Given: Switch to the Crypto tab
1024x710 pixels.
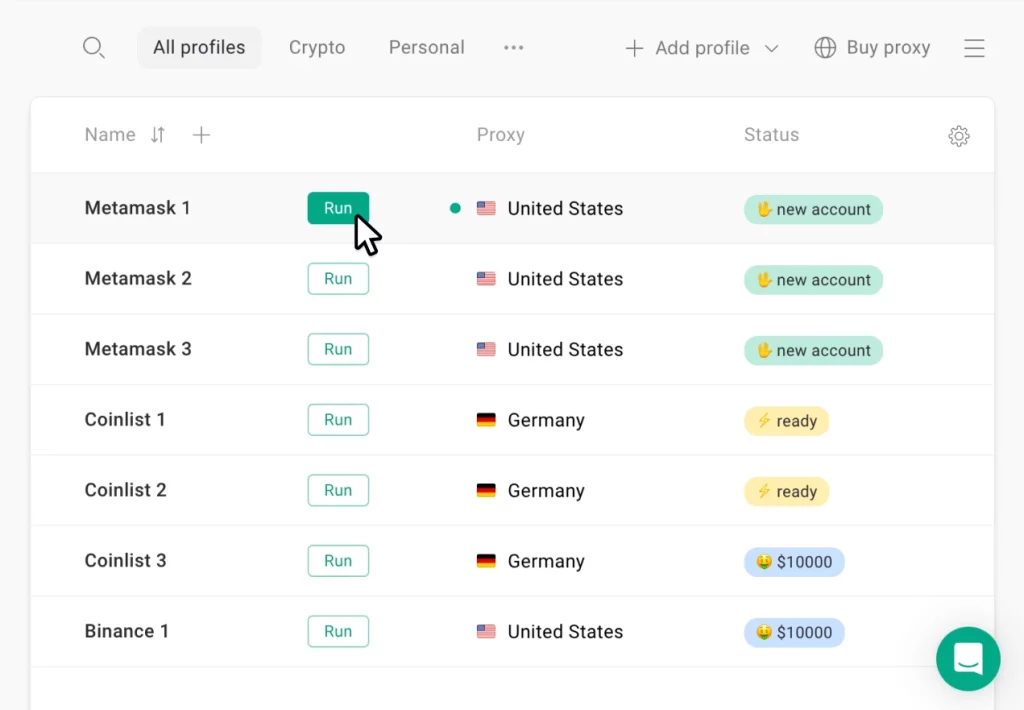Looking at the screenshot, I should pos(317,47).
